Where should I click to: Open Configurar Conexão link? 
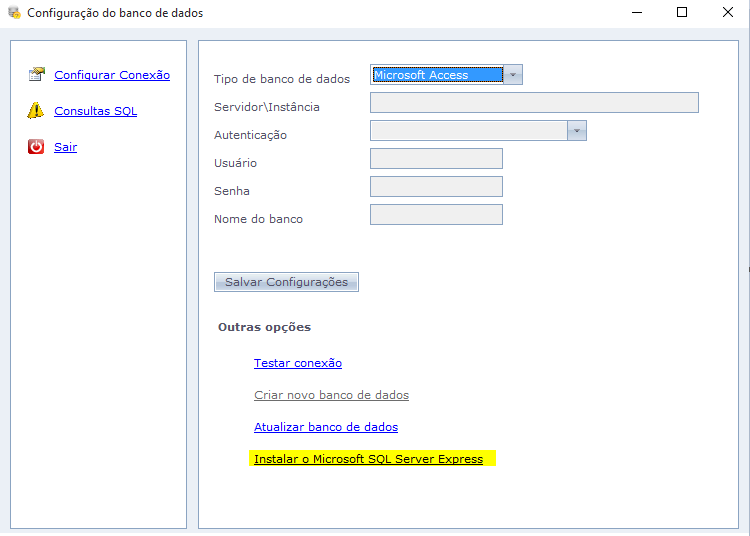pos(112,75)
